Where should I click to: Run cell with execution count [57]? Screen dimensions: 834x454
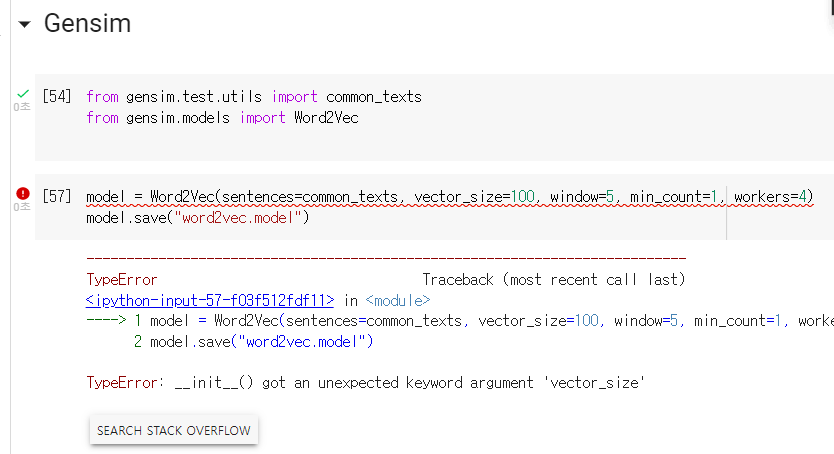click(x=57, y=196)
